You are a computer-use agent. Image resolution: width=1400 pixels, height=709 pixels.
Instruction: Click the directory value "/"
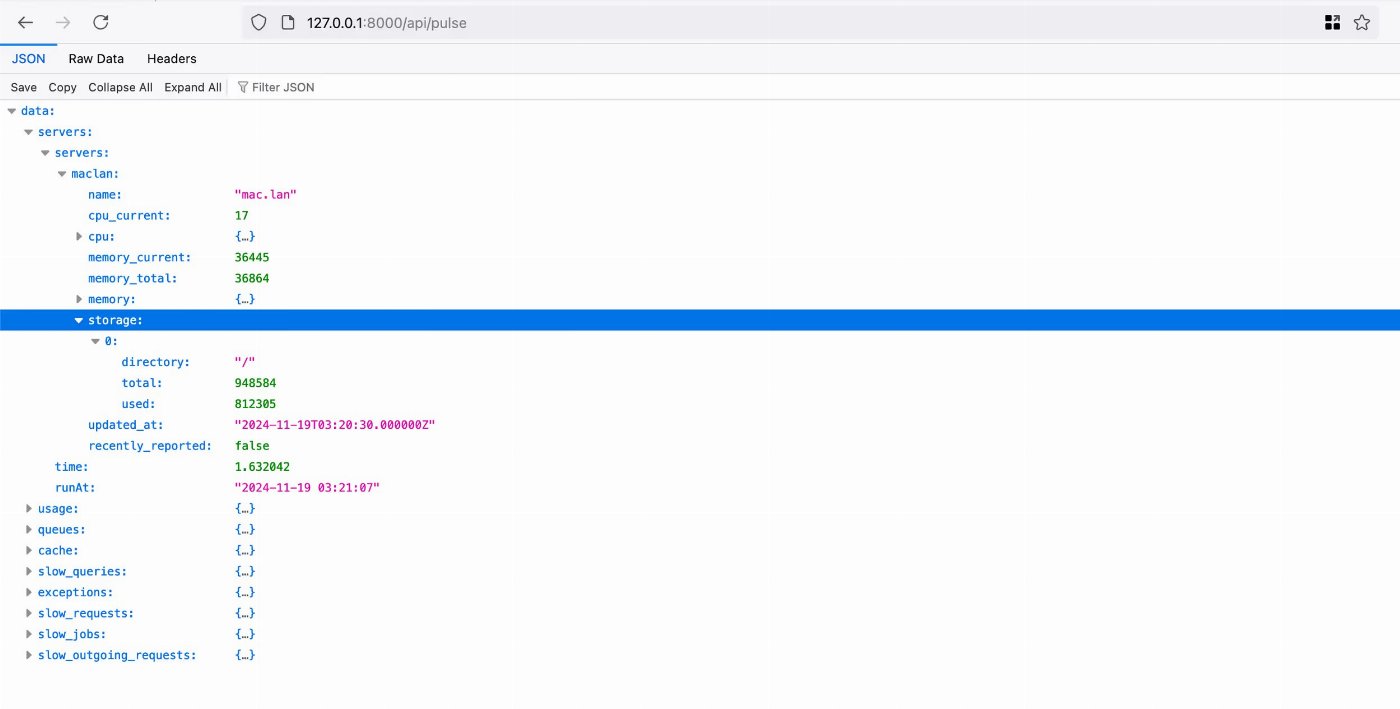tap(245, 362)
